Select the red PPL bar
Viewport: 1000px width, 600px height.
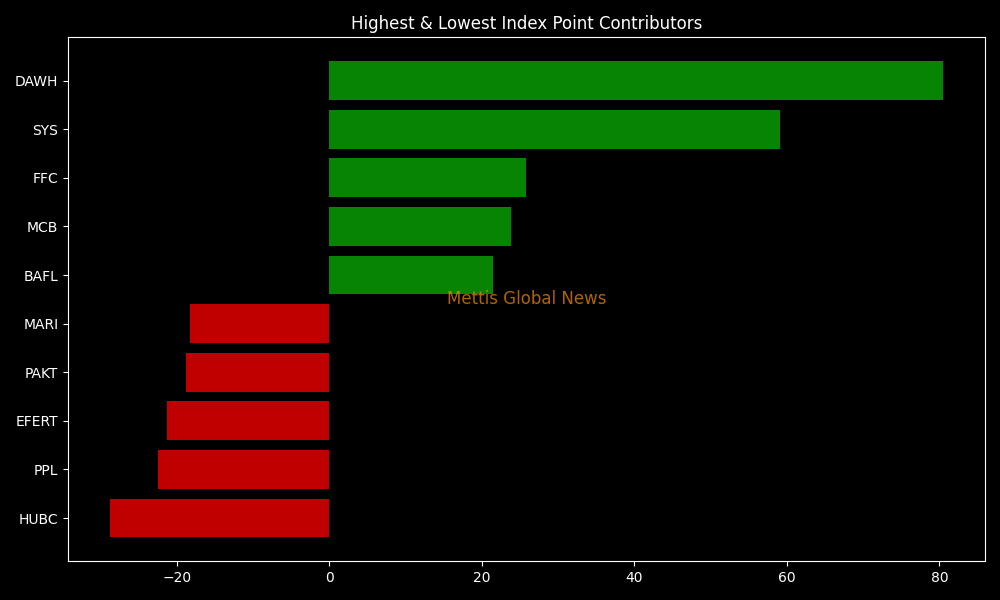click(x=244, y=470)
